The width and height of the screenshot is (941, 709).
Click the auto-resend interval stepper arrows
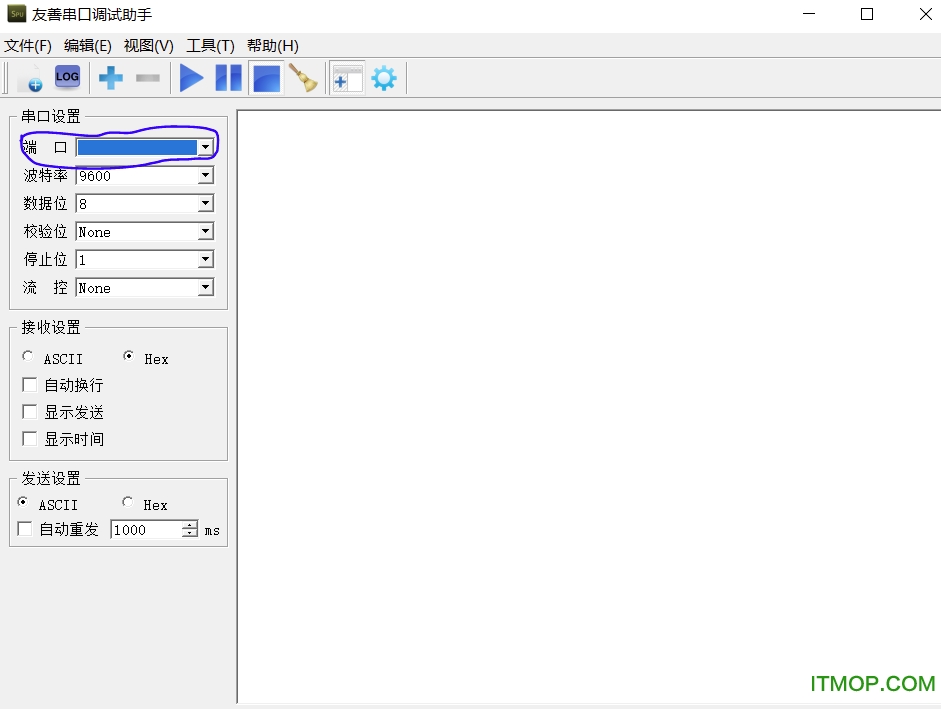[x=190, y=530]
